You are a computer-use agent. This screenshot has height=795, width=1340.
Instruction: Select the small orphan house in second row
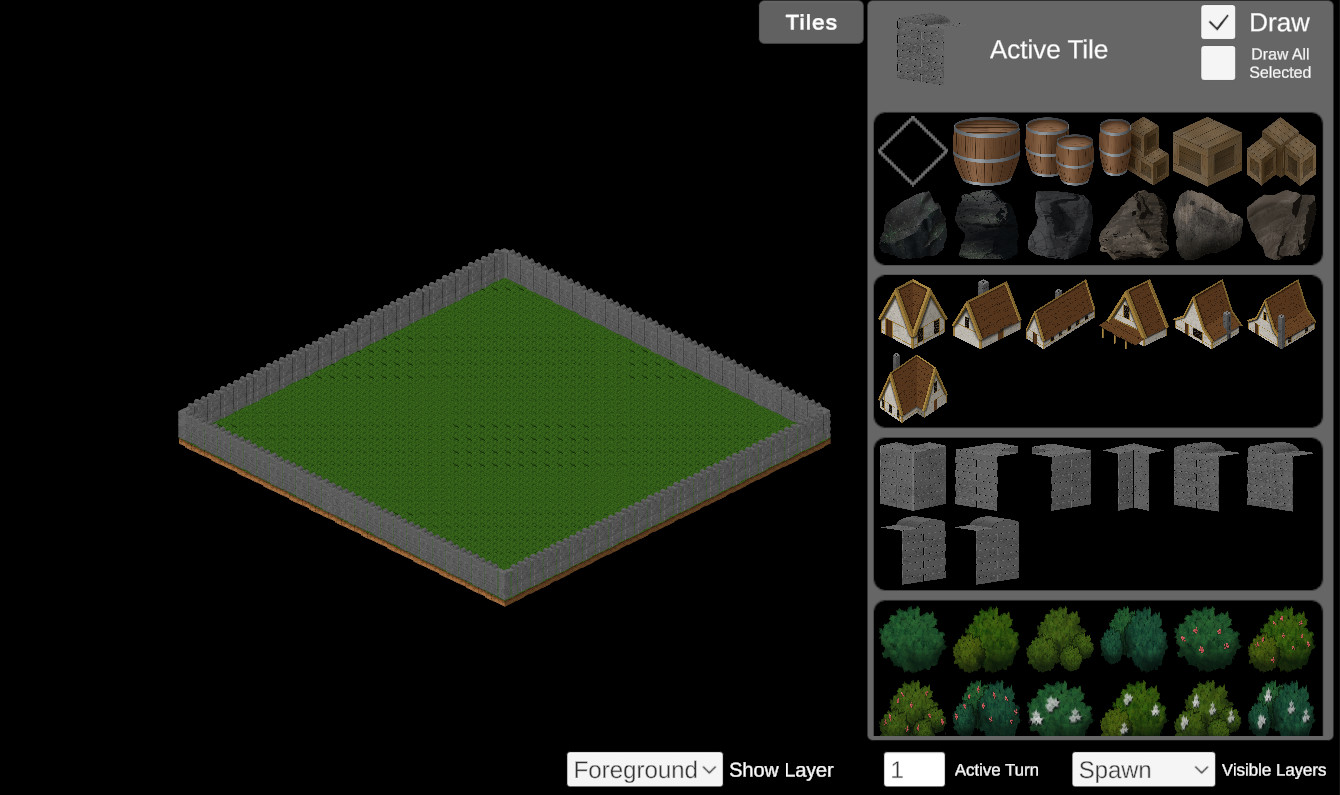coord(912,390)
